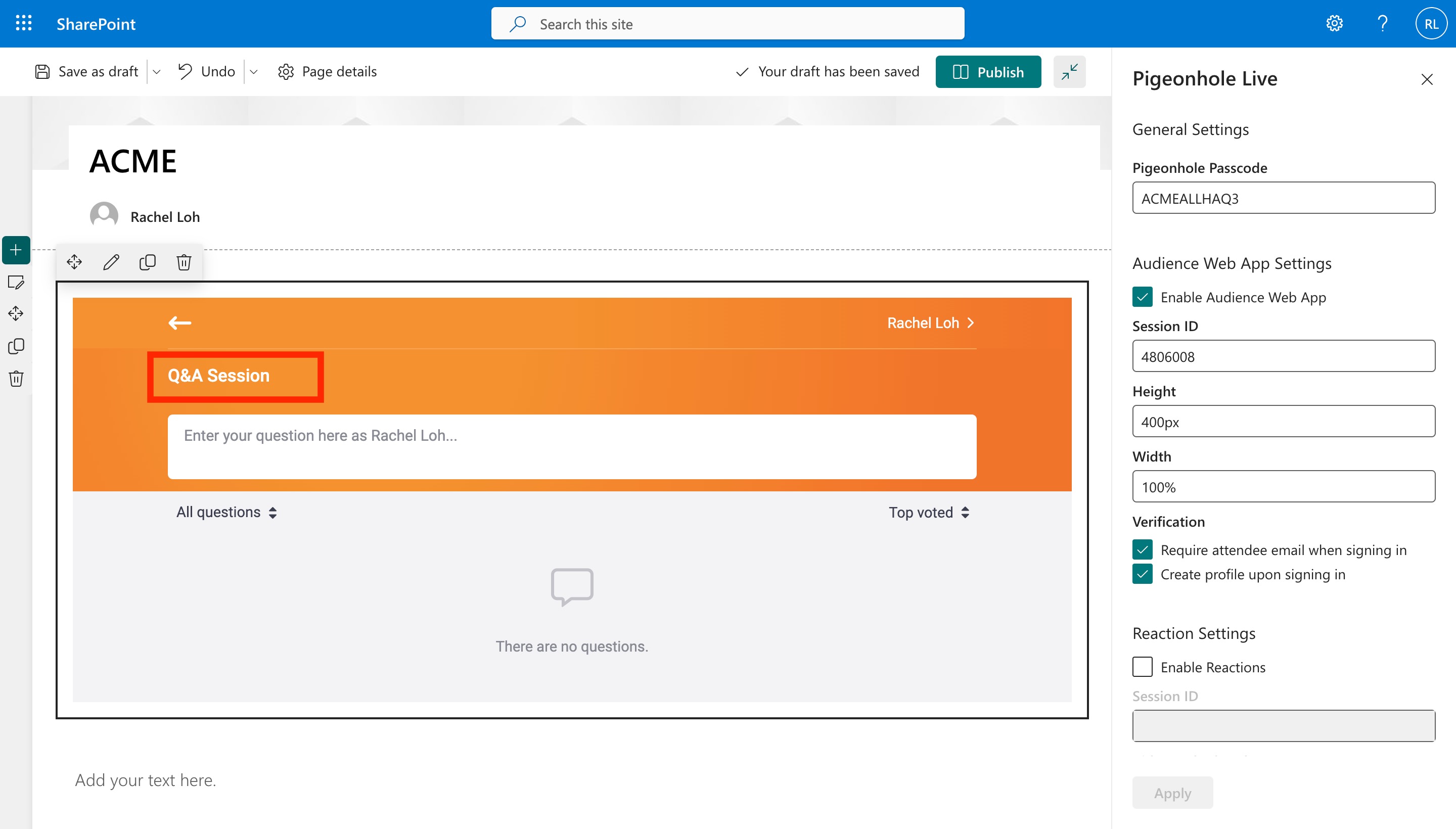1456x829 pixels.
Task: Click the delete section trash in left rail
Action: click(x=16, y=379)
